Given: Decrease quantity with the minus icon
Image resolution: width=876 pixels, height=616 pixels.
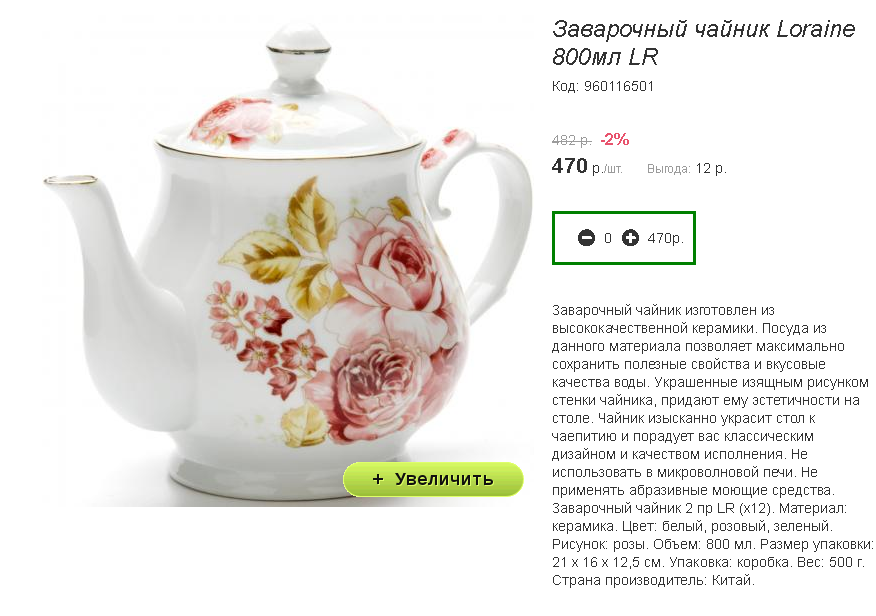Looking at the screenshot, I should 586,238.
